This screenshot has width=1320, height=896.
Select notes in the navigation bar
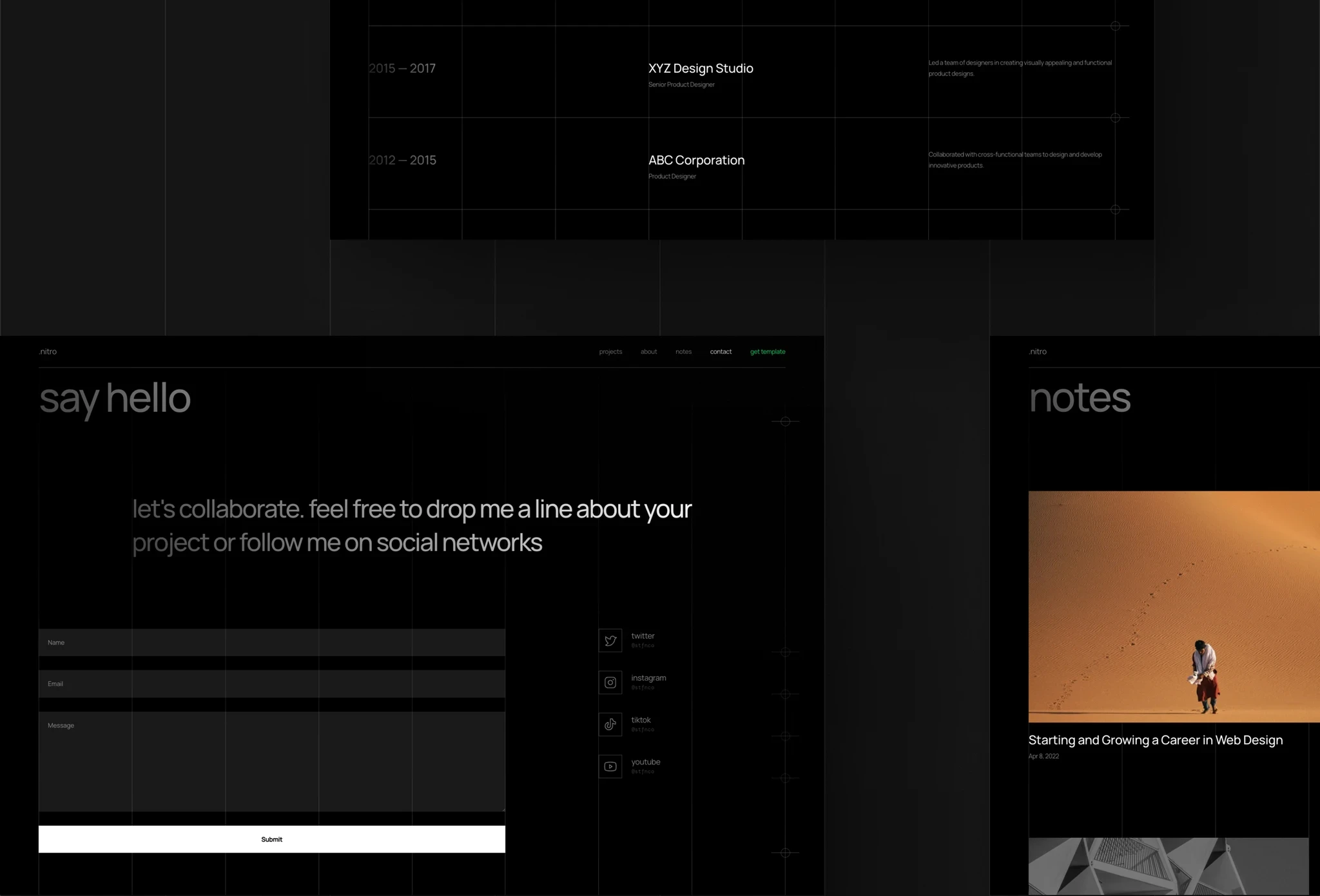[683, 352]
